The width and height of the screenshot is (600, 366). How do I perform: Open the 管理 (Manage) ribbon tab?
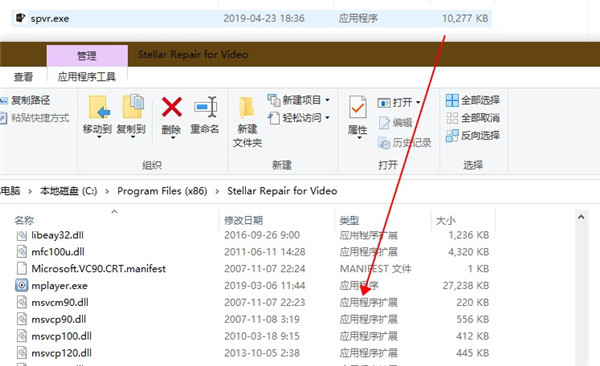coord(87,56)
